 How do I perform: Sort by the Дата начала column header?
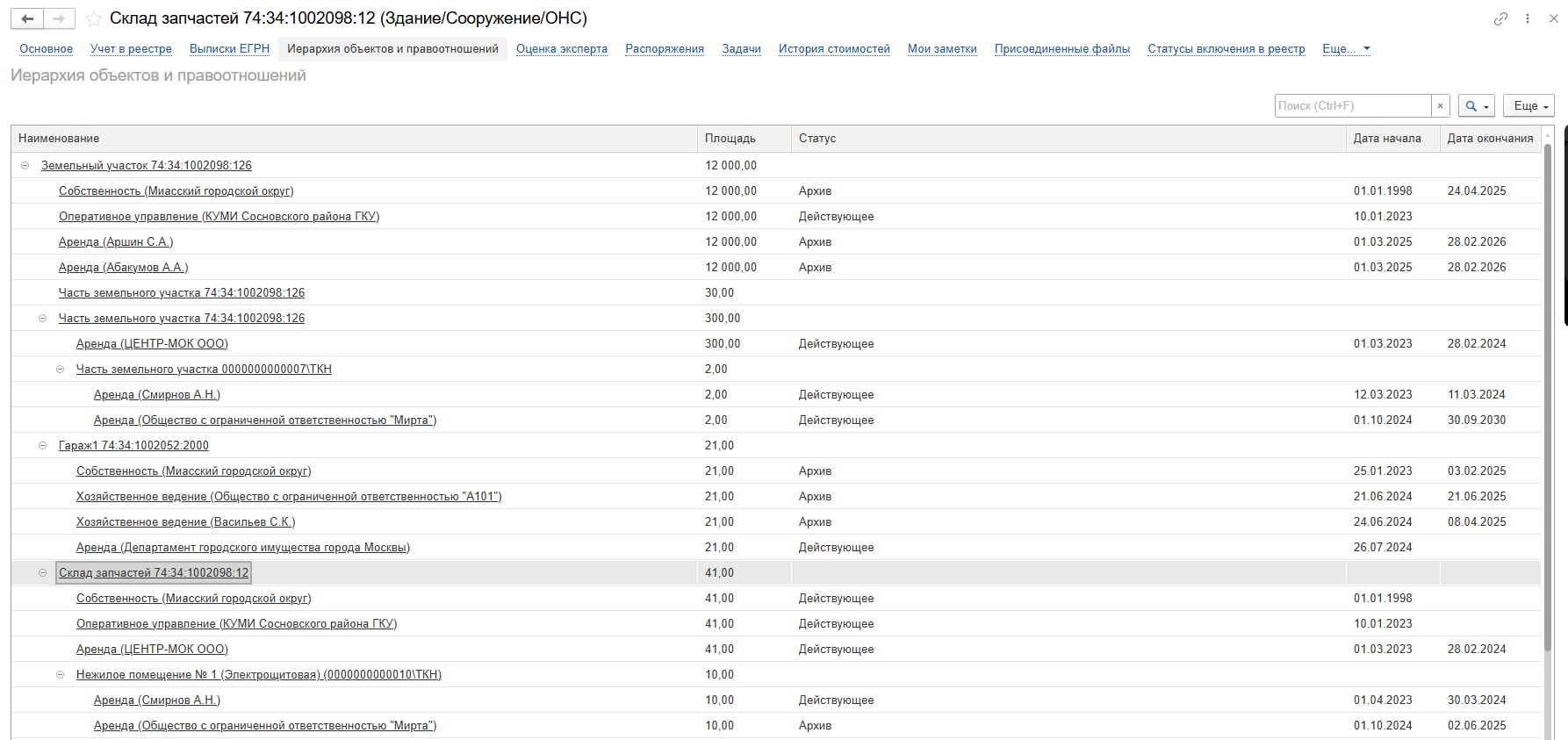[1393, 139]
